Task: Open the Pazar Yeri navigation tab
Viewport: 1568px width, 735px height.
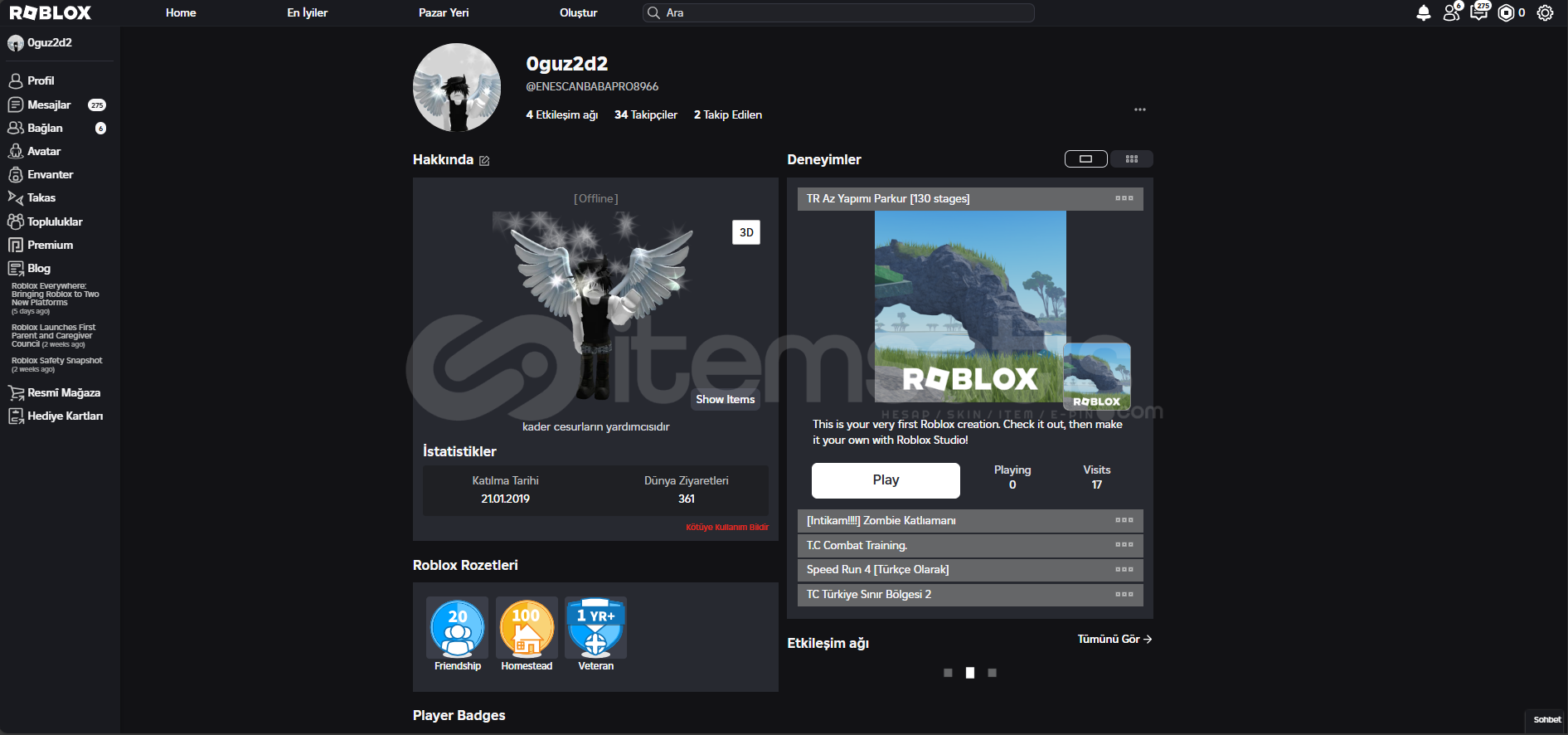Action: [444, 12]
